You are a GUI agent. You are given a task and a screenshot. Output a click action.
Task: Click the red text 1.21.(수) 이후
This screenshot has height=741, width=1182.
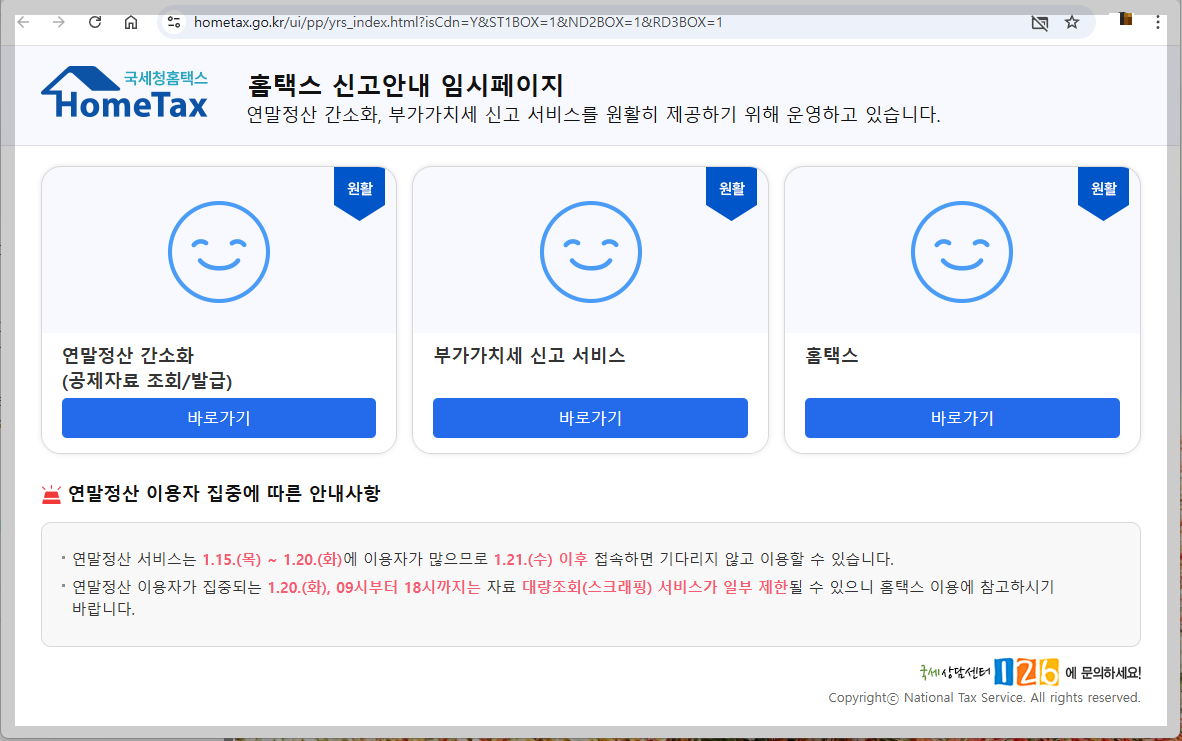tap(540, 559)
